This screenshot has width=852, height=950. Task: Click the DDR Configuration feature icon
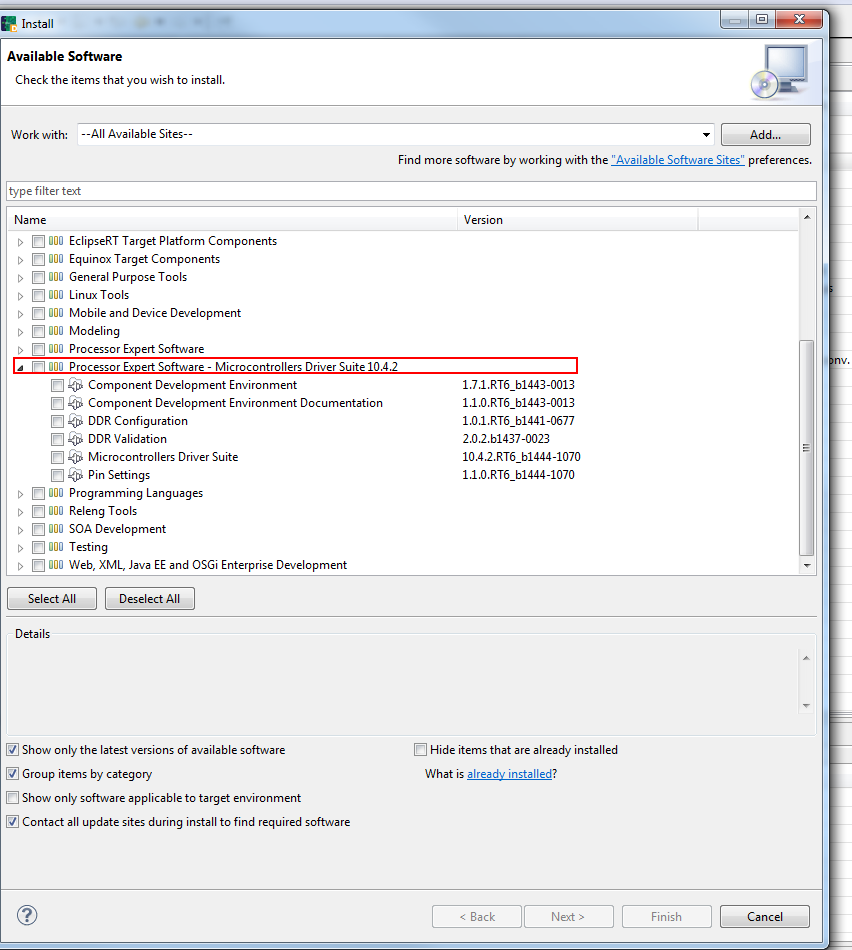[76, 421]
